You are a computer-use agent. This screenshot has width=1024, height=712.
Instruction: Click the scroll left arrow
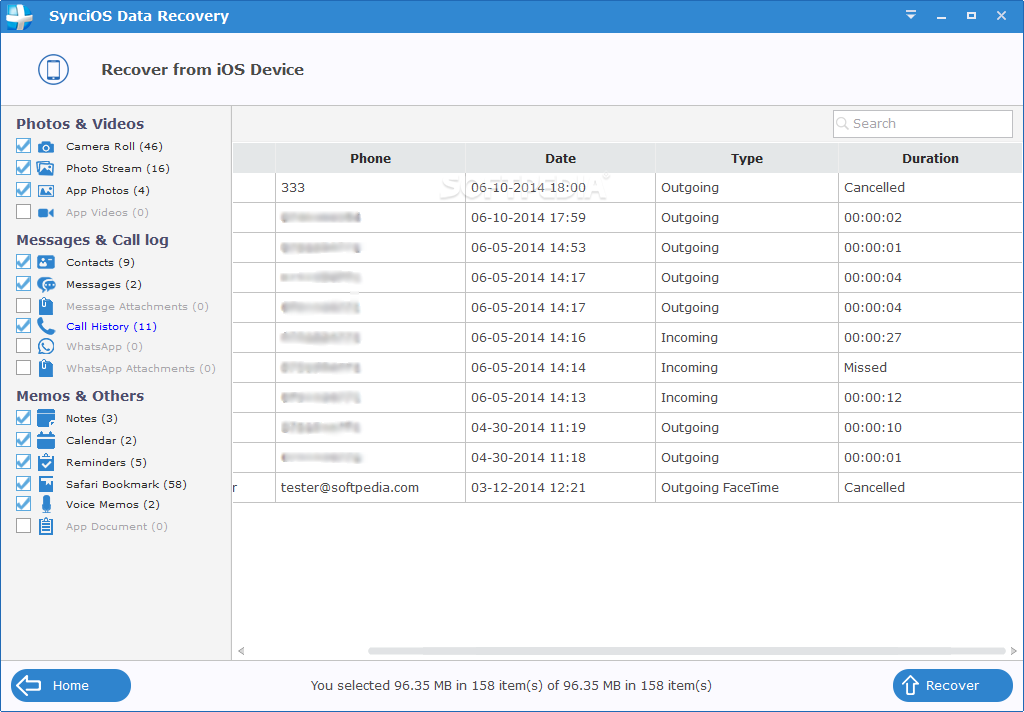(241, 651)
